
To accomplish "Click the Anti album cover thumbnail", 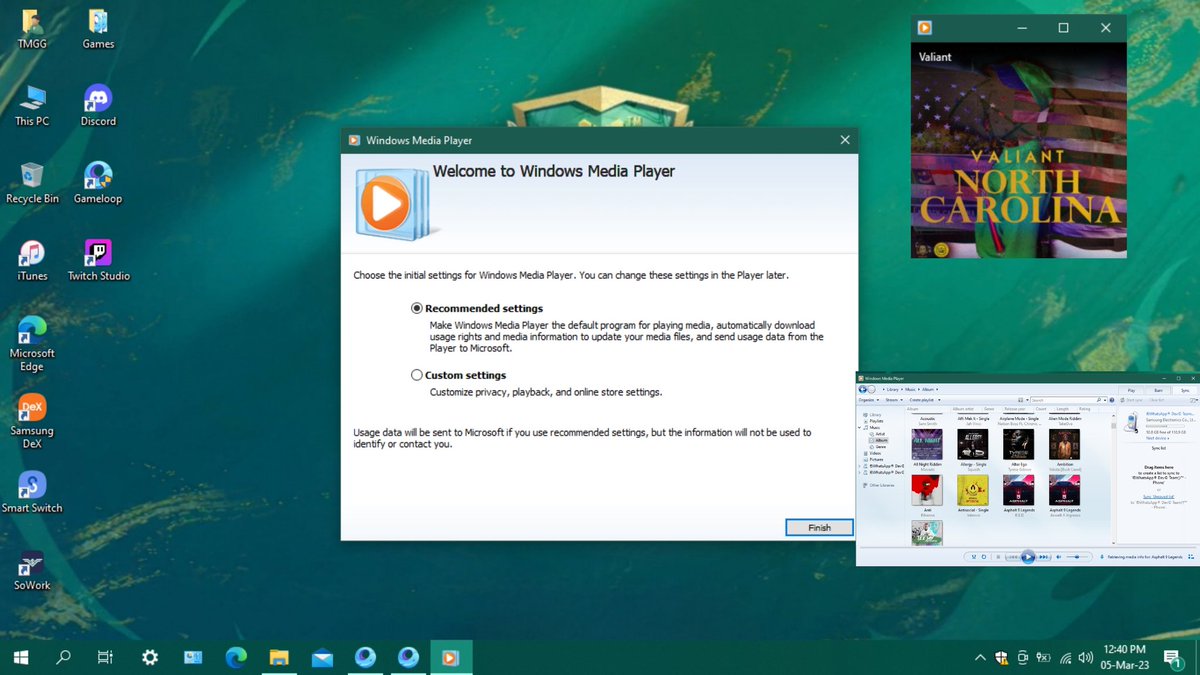I will [927, 490].
